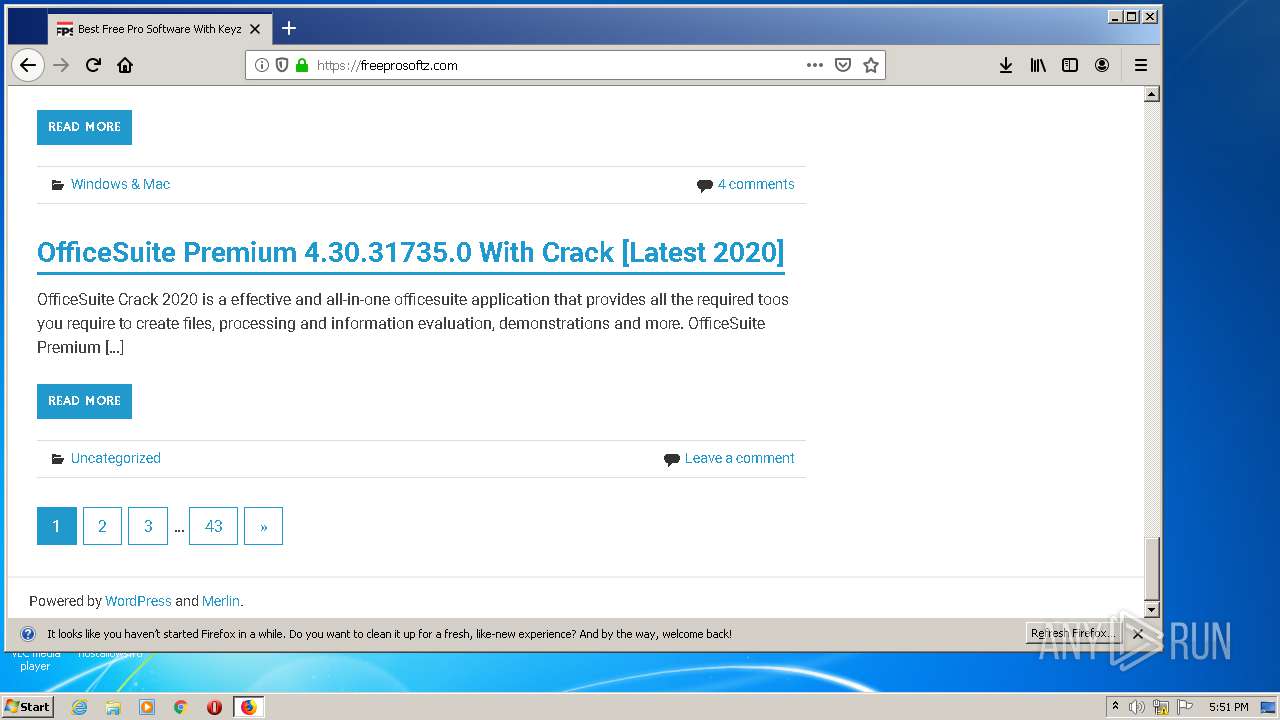This screenshot has width=1280, height=720.
Task: Open the Action Center flag icon
Action: 1184,707
